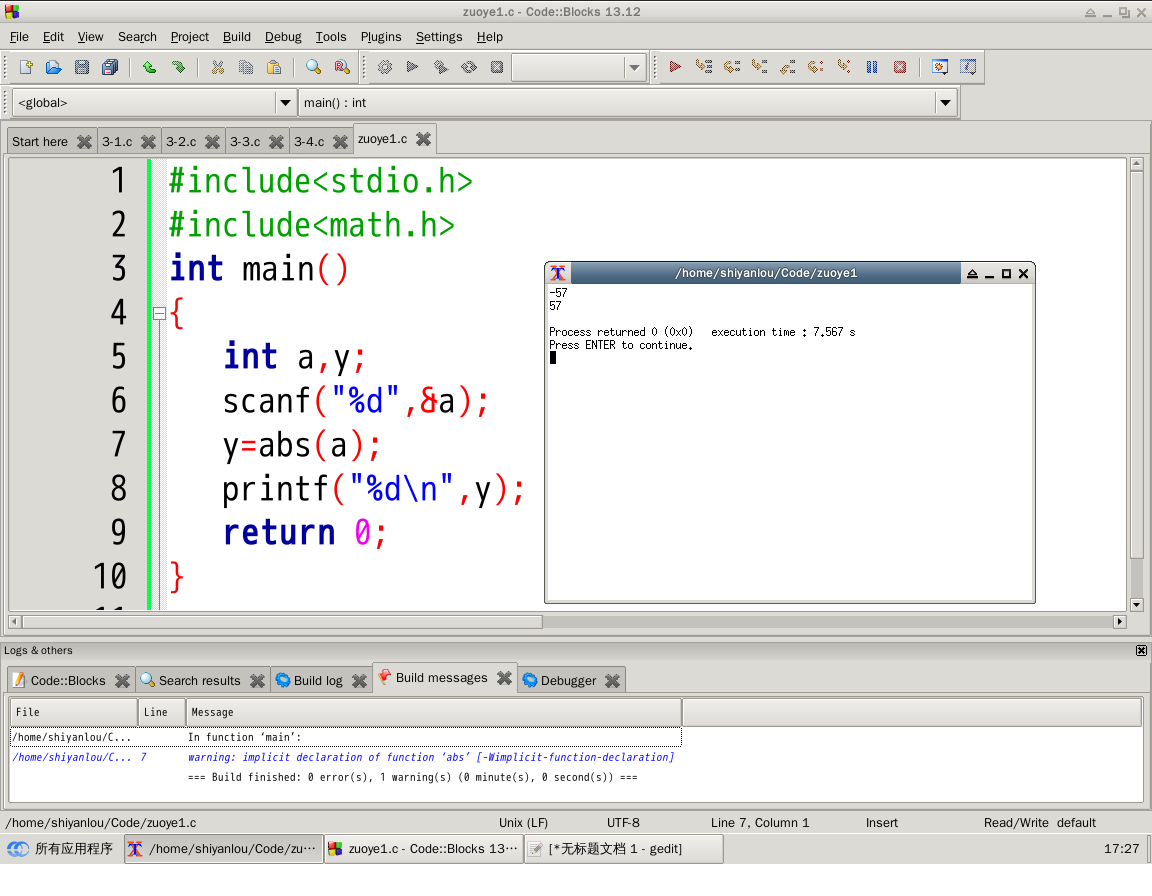Switch to gedit window in taskbar
The image size is (1152, 896).
pyautogui.click(x=622, y=849)
